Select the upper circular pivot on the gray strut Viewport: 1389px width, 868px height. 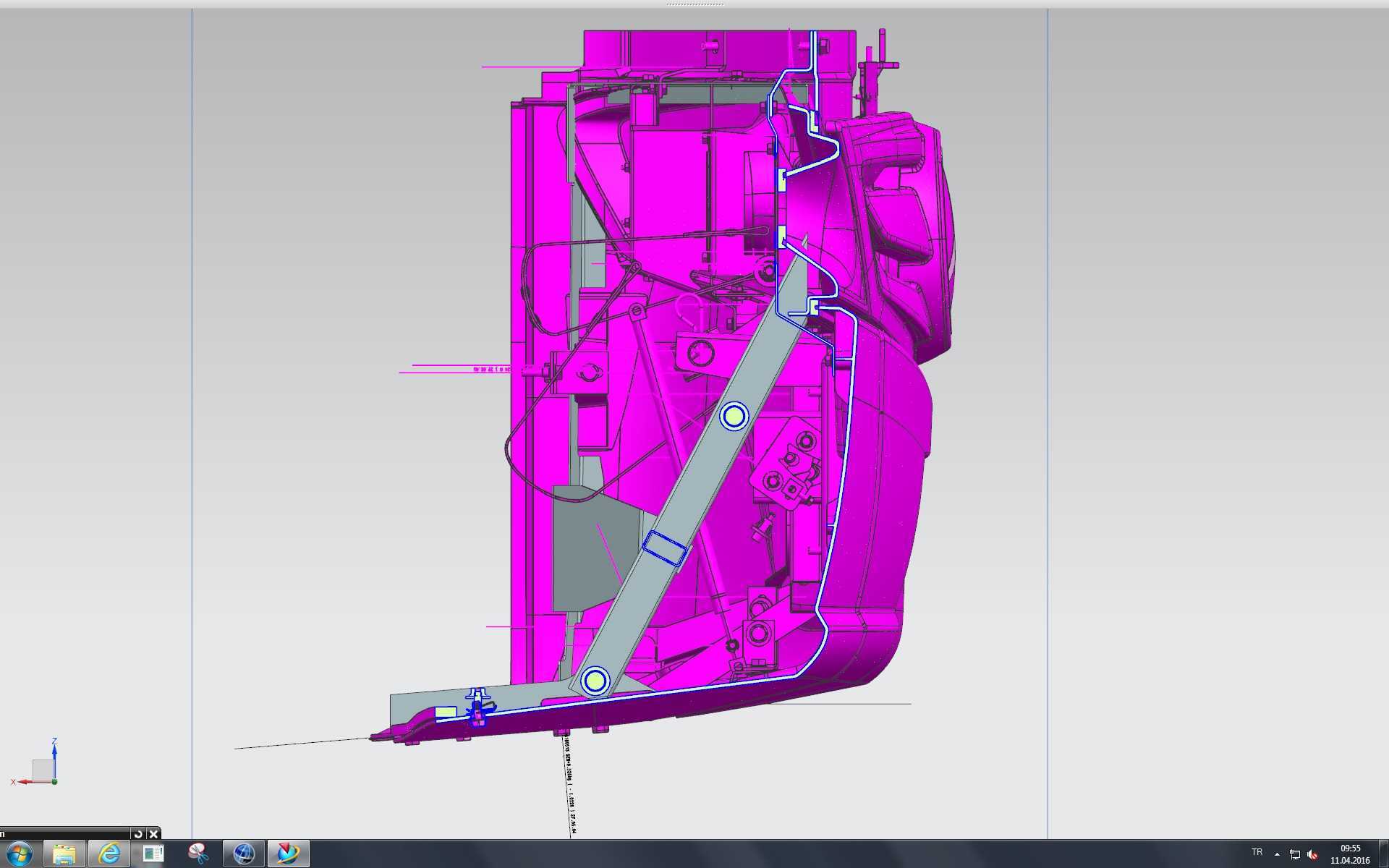point(734,417)
